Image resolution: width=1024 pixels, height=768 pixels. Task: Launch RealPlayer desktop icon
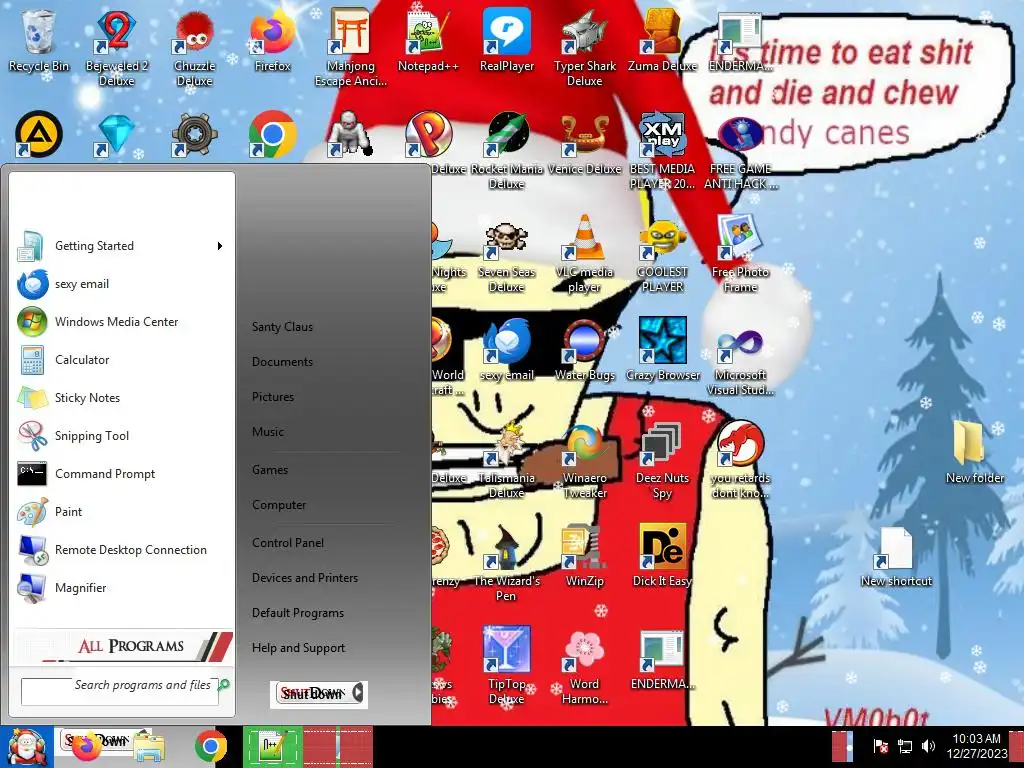(x=507, y=39)
